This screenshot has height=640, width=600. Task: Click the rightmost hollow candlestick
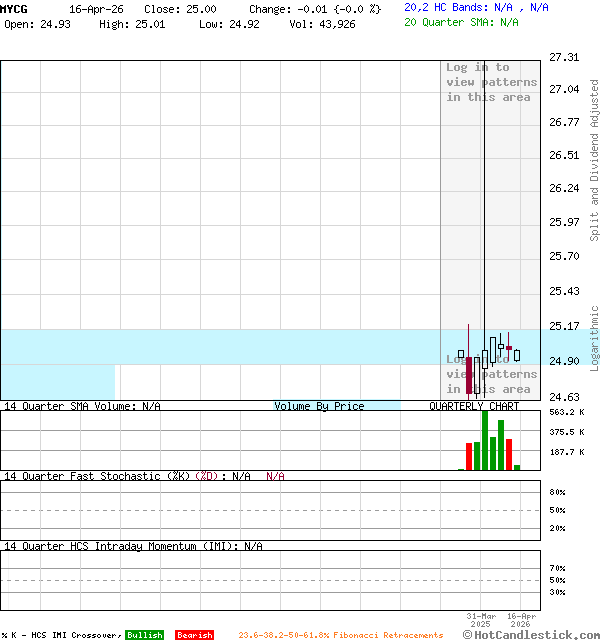tap(517, 355)
